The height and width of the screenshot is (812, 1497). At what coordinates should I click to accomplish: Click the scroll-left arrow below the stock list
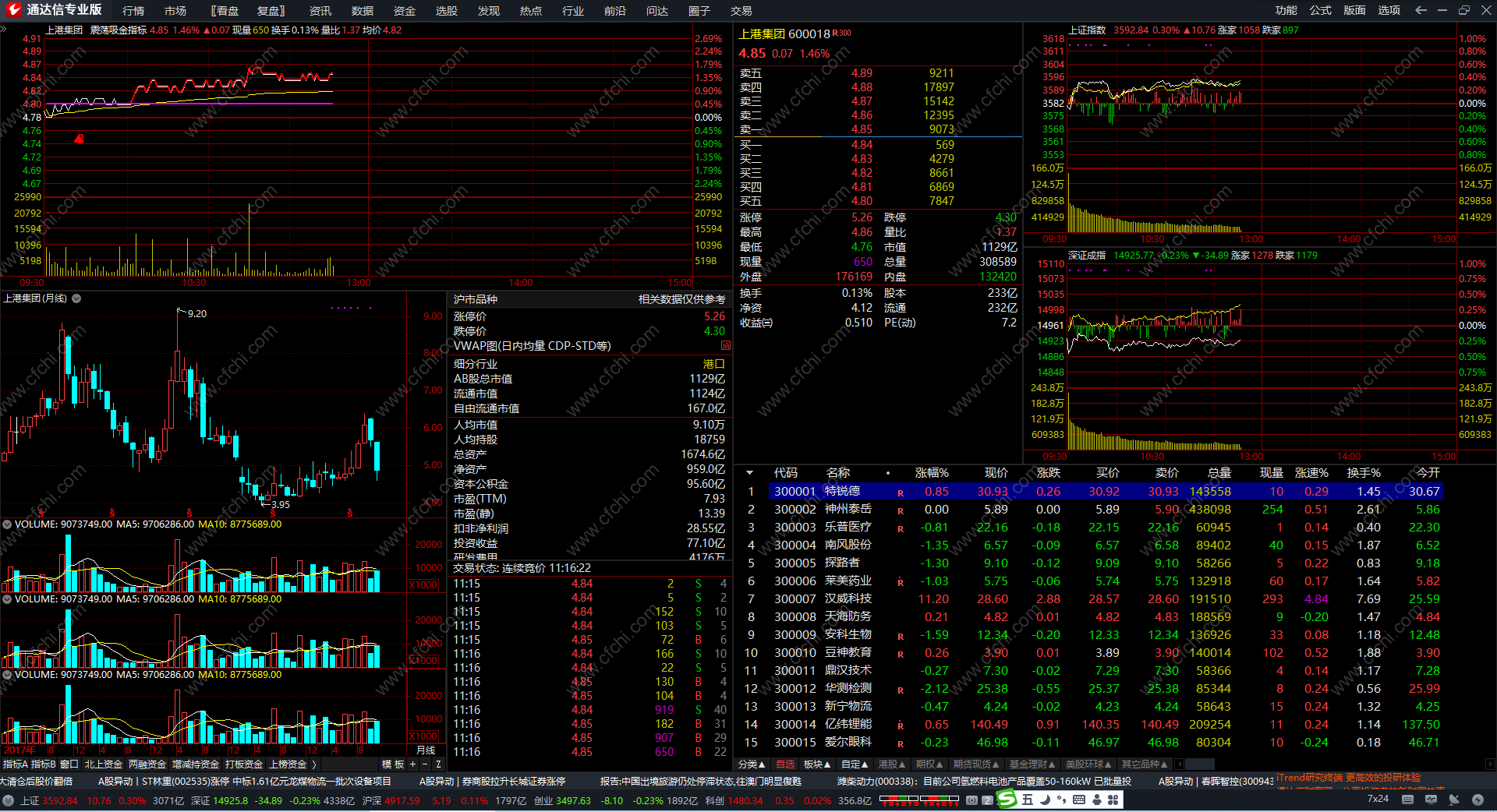[1179, 764]
